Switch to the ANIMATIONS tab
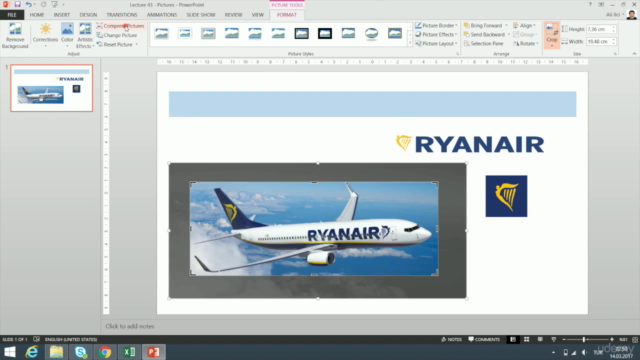 click(162, 15)
